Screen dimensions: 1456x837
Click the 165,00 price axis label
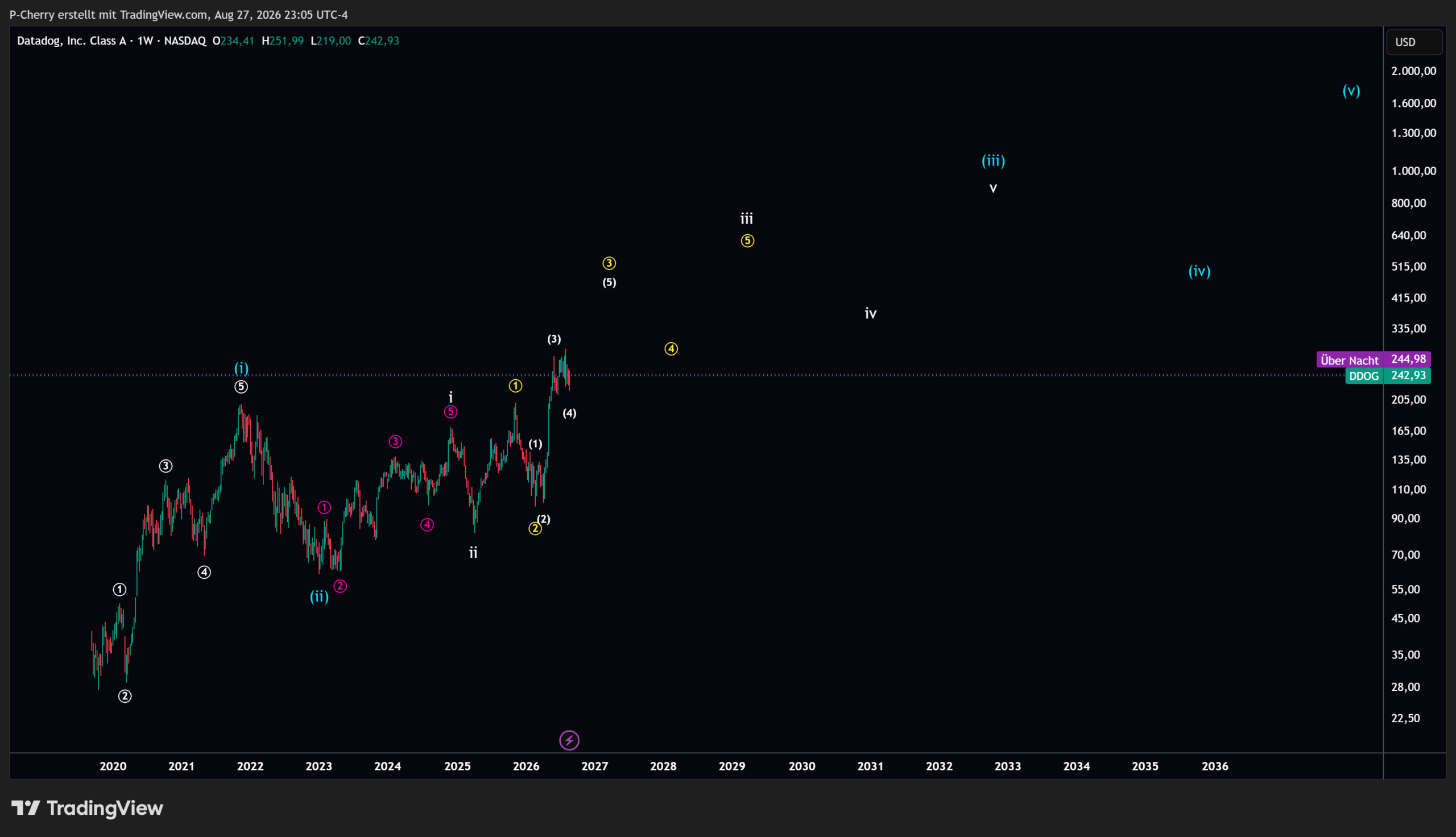click(x=1409, y=431)
